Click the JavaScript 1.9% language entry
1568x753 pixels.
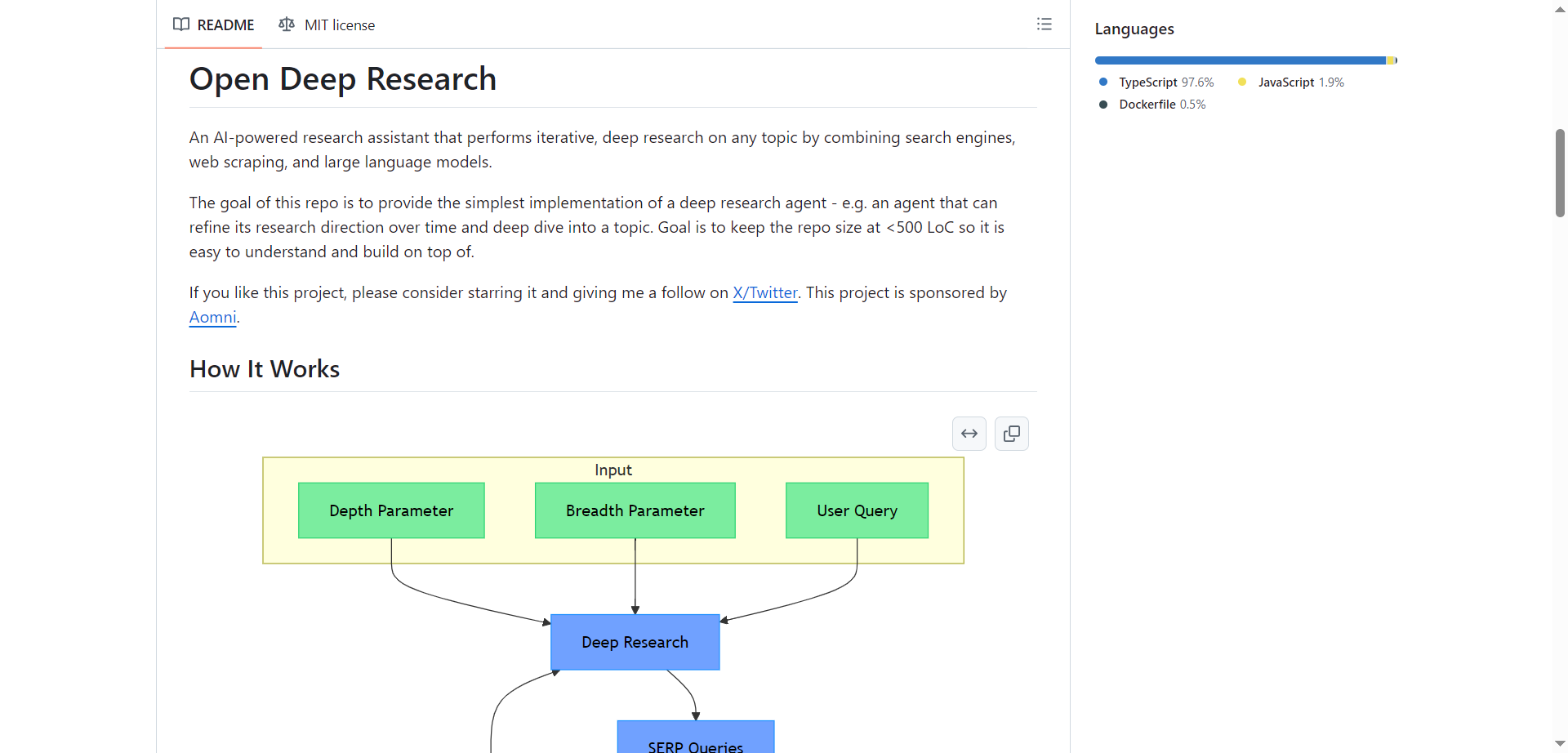pyautogui.click(x=1300, y=82)
